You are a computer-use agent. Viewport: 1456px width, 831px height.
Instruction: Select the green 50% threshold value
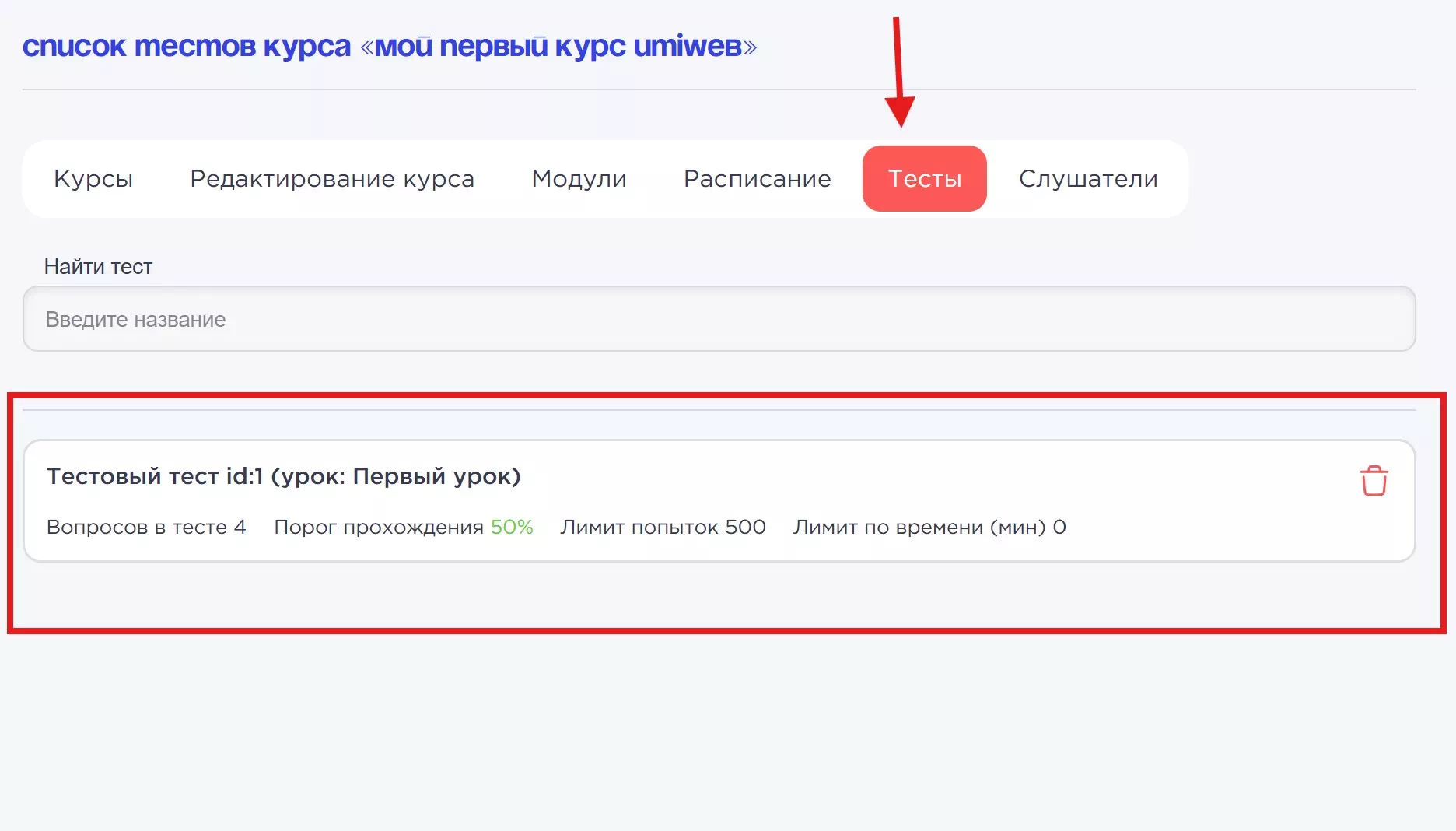pyautogui.click(x=512, y=528)
